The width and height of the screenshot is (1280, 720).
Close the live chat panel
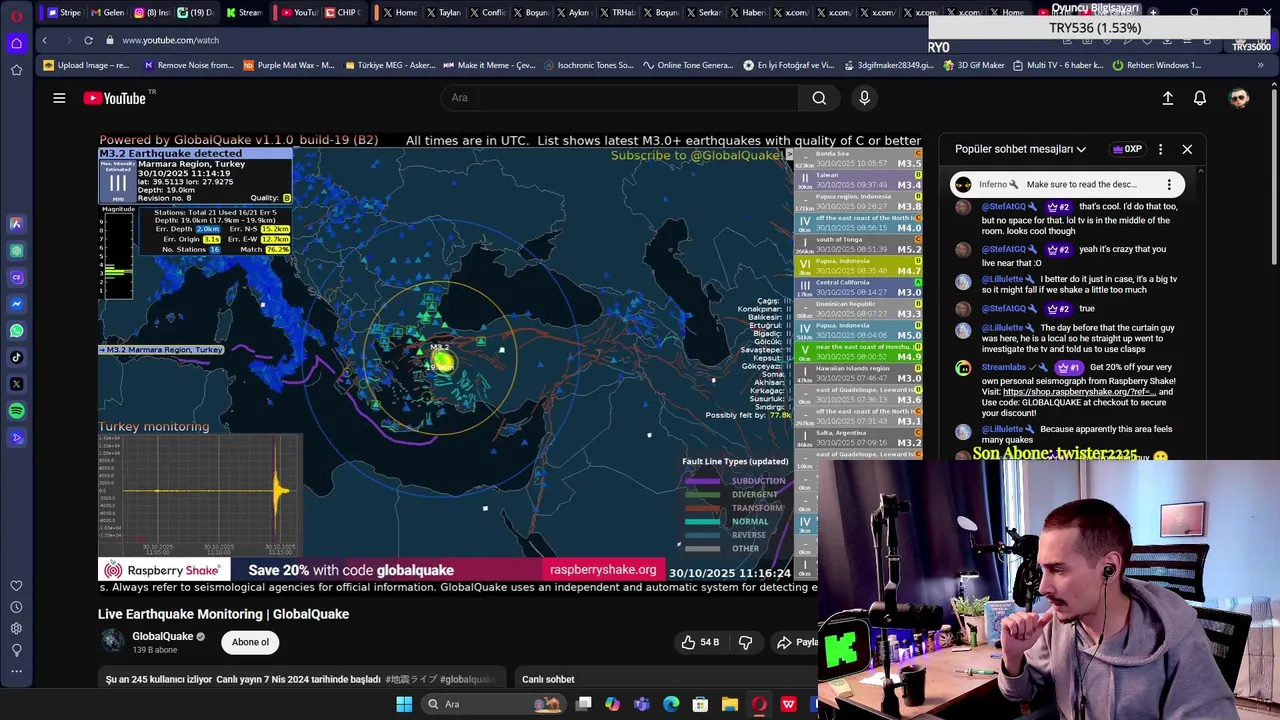(x=1187, y=149)
